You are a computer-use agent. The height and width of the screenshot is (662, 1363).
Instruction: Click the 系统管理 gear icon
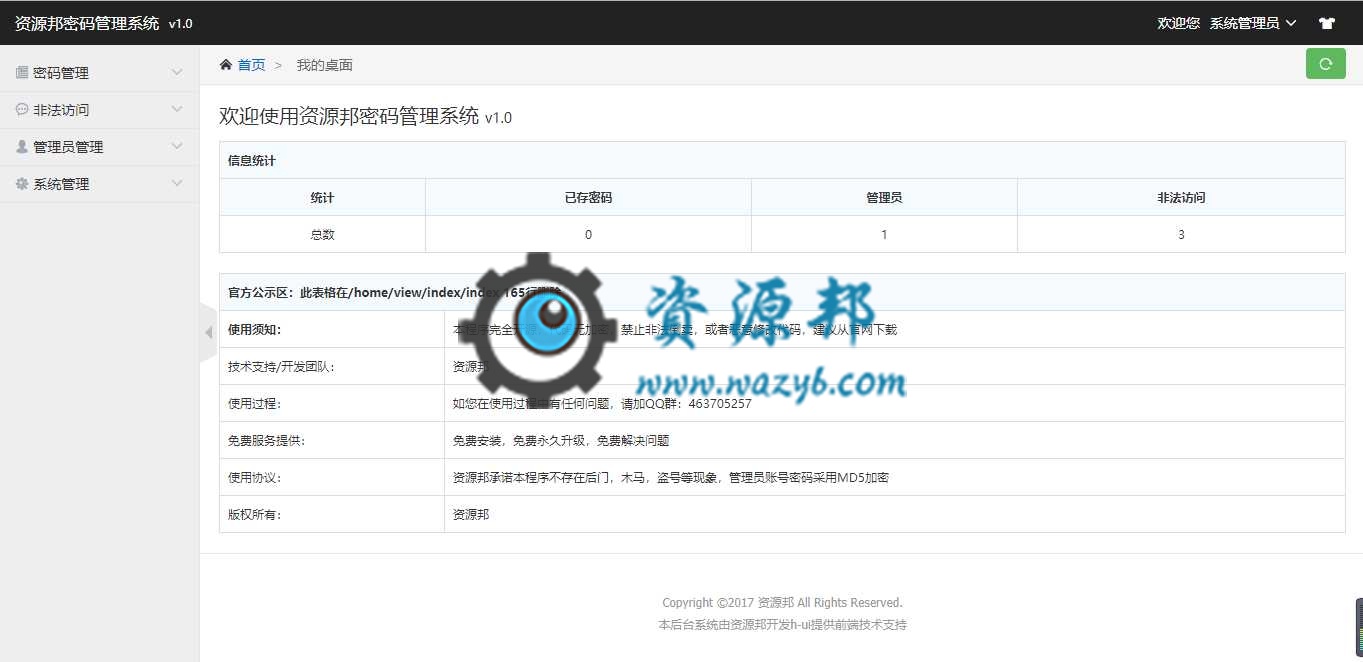[22, 184]
